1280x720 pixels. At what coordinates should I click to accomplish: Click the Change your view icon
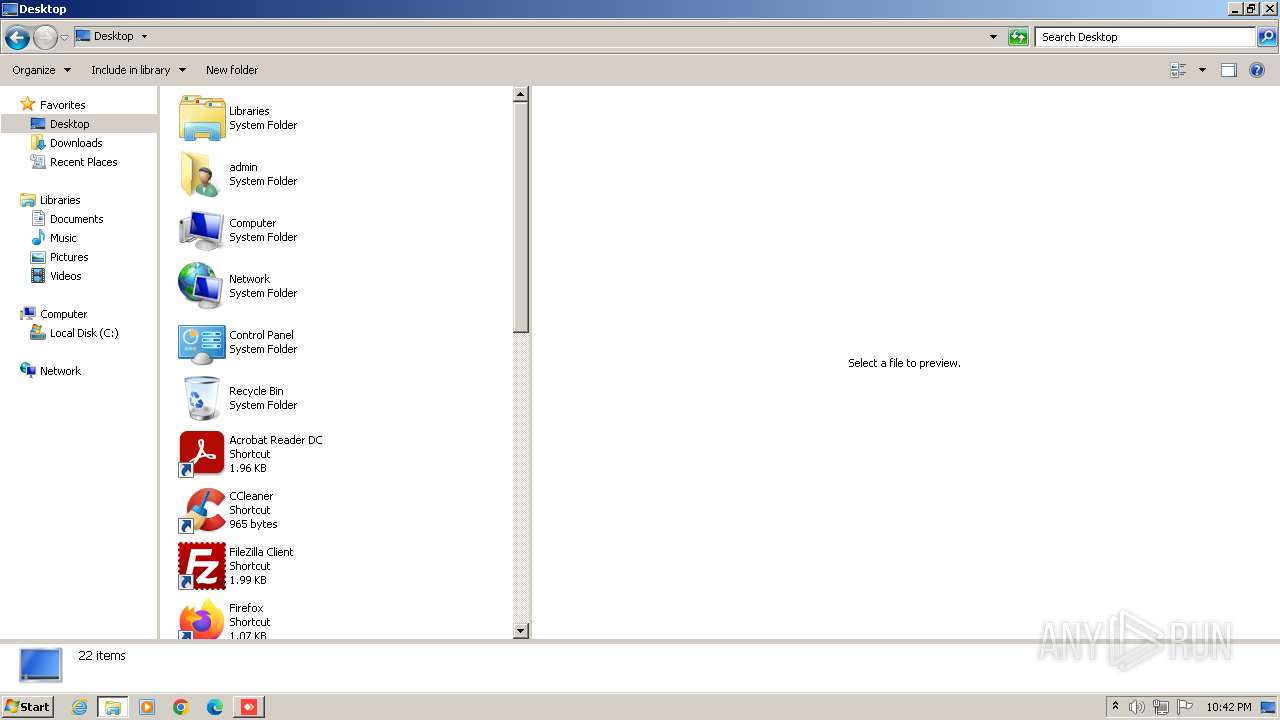1178,70
